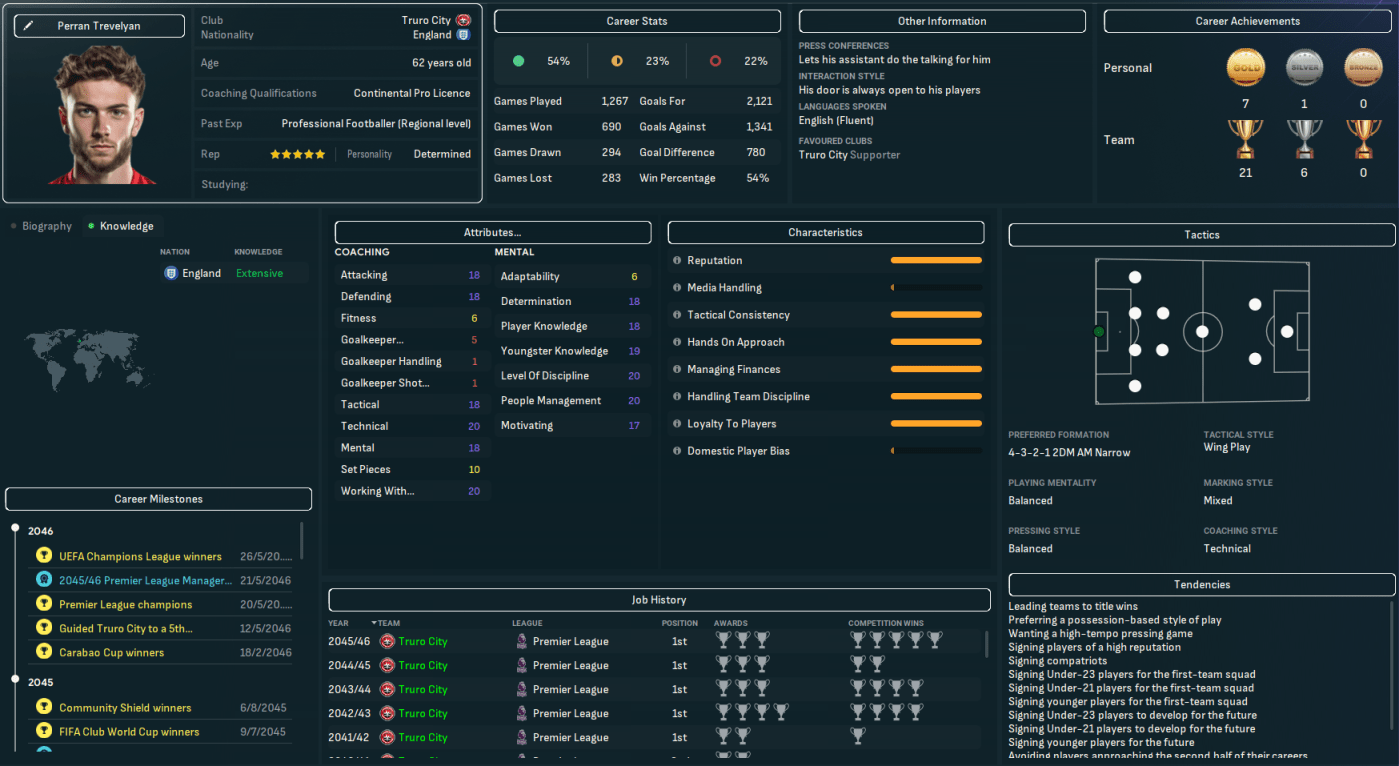Open the Career Stats panel header
The width and height of the screenshot is (1399, 766).
pos(637,21)
